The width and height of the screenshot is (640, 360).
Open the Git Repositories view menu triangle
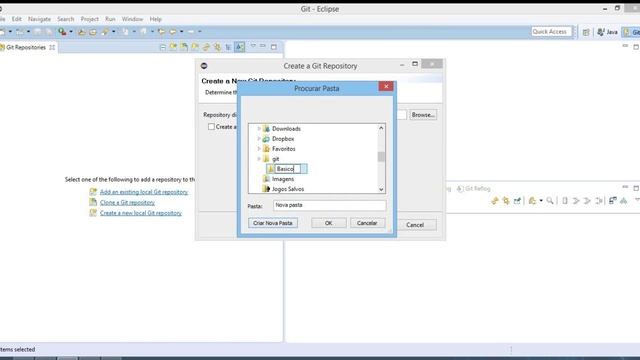coord(253,46)
